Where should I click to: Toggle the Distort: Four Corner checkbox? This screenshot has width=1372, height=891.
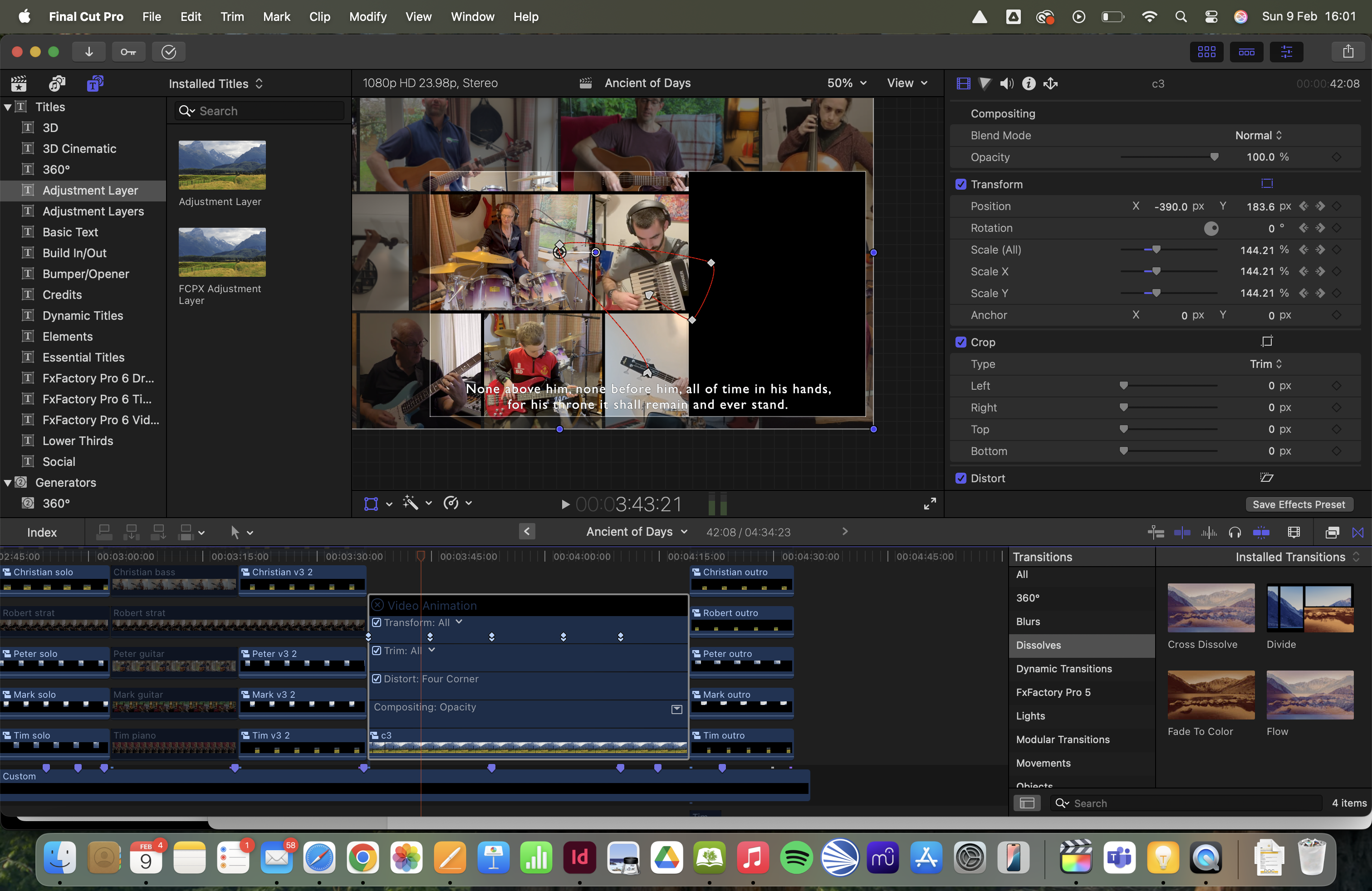pos(377,679)
